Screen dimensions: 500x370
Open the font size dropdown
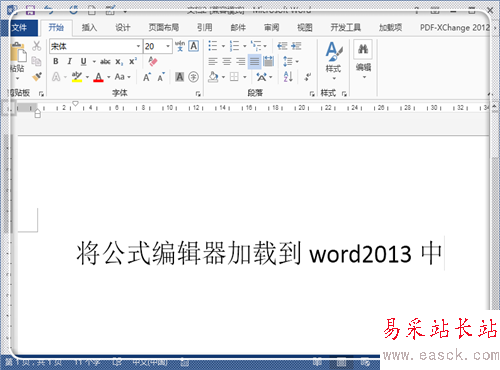(x=168, y=46)
